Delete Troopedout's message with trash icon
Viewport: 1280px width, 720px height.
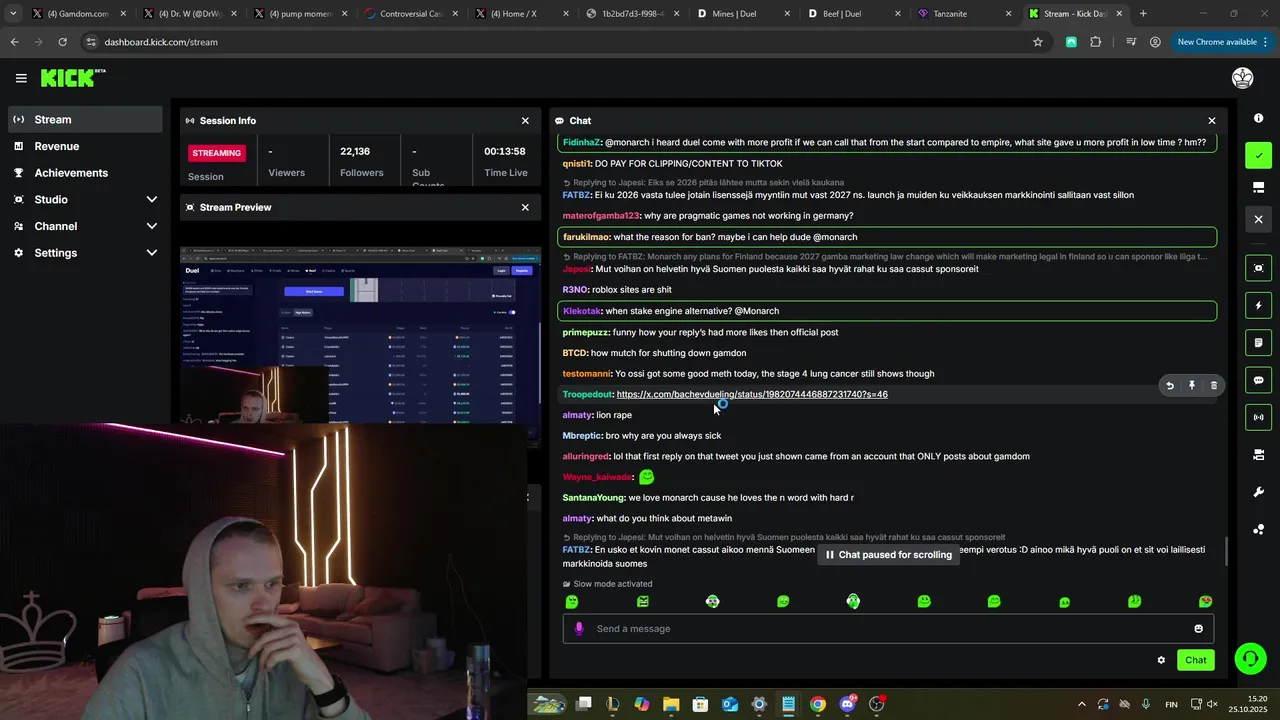1214,386
